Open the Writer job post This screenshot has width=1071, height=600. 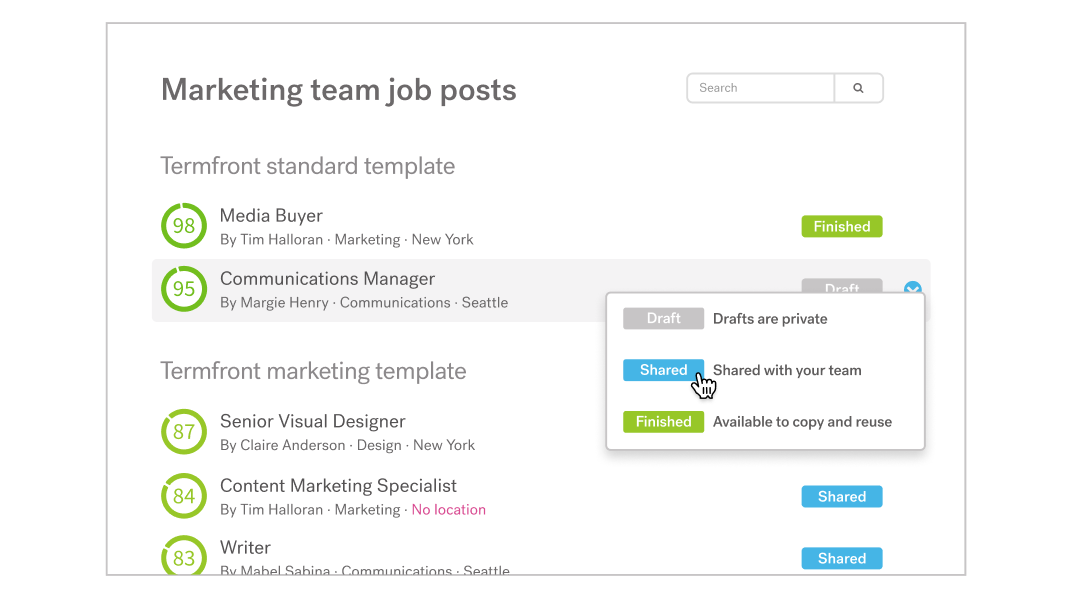coord(245,548)
